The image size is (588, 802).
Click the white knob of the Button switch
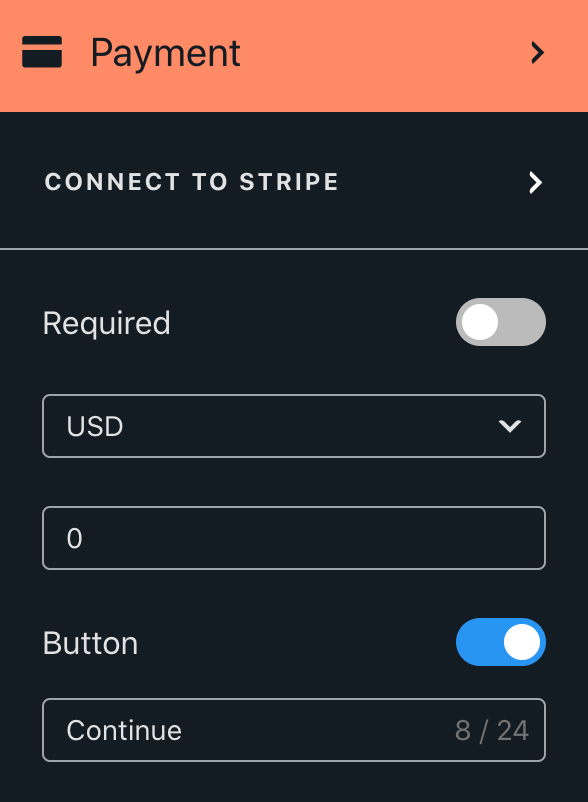tap(522, 642)
